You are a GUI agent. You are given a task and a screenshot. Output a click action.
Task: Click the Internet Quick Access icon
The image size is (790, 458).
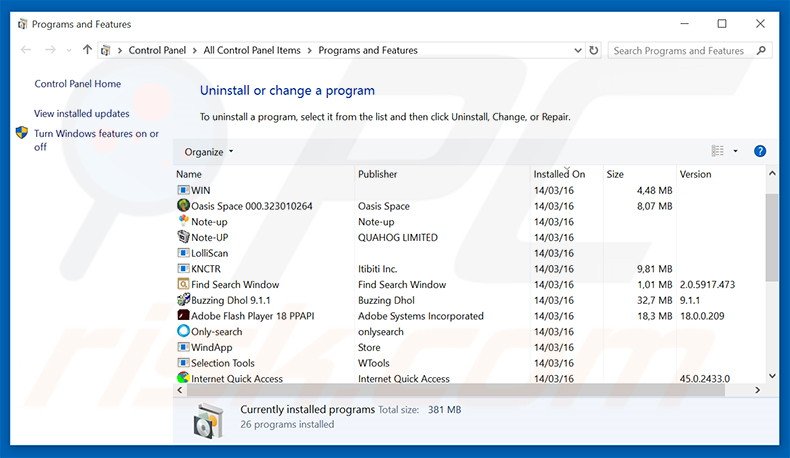(183, 378)
